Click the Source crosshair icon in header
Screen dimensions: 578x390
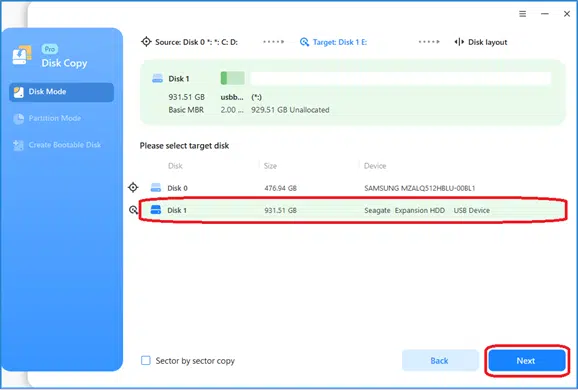click(146, 42)
